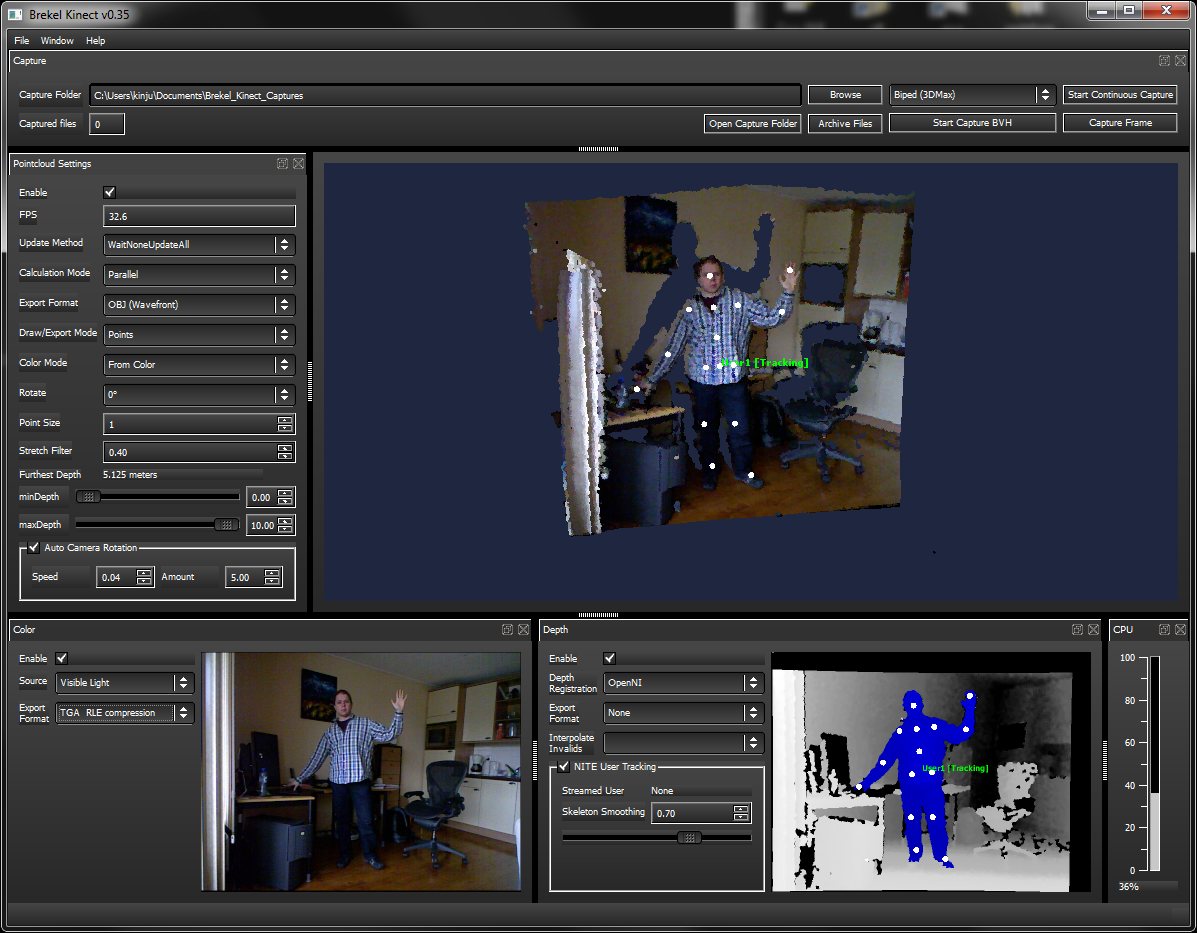Close the CPU panel
The height and width of the screenshot is (933, 1197).
click(1180, 629)
